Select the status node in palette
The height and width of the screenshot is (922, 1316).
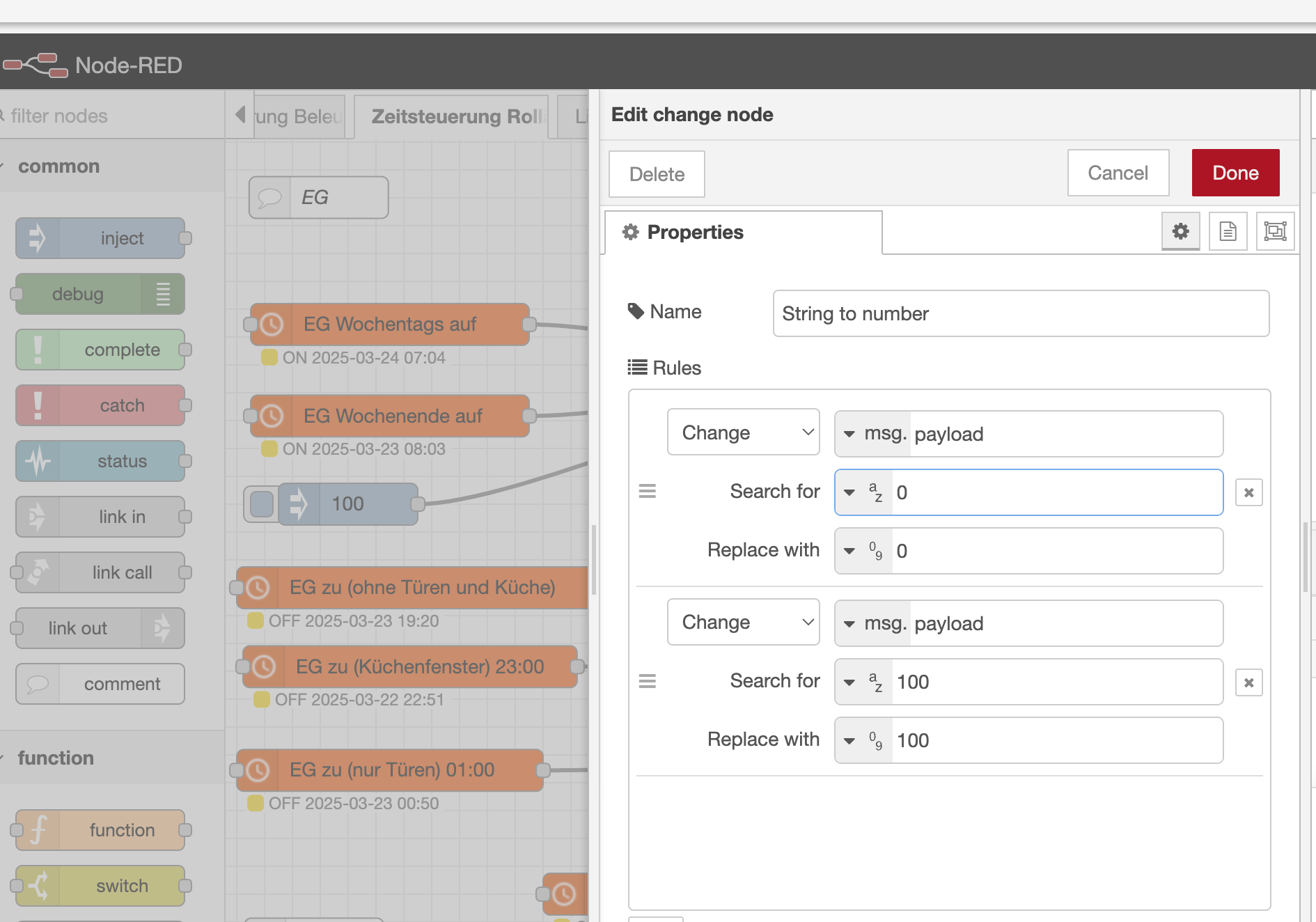(100, 461)
